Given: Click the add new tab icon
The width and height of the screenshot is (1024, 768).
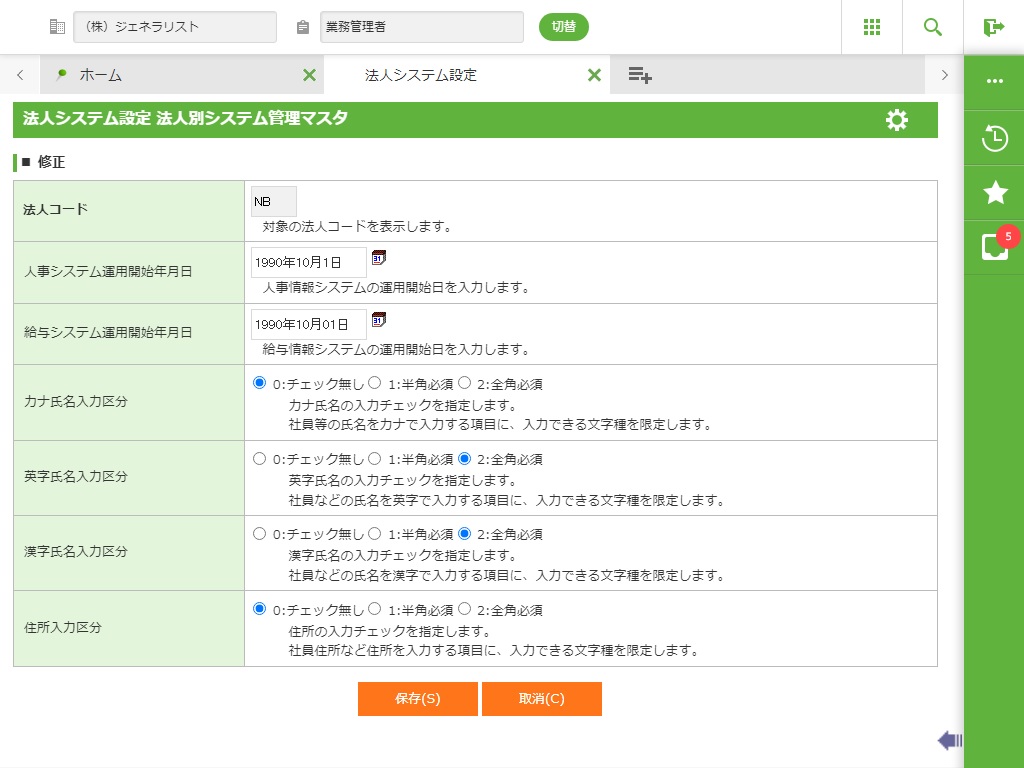Looking at the screenshot, I should (x=640, y=75).
